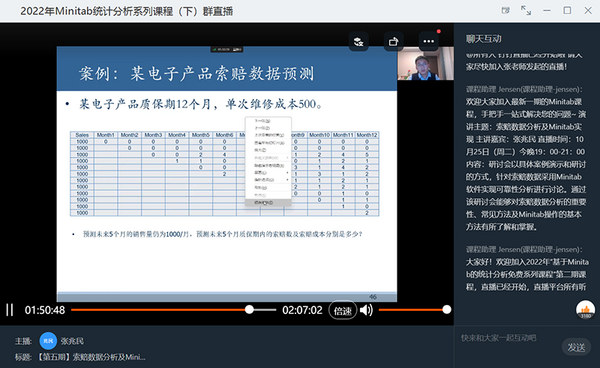Image resolution: width=600 pixels, height=368 pixels.
Task: Open the three-dots more options button
Action: pyautogui.click(x=429, y=41)
